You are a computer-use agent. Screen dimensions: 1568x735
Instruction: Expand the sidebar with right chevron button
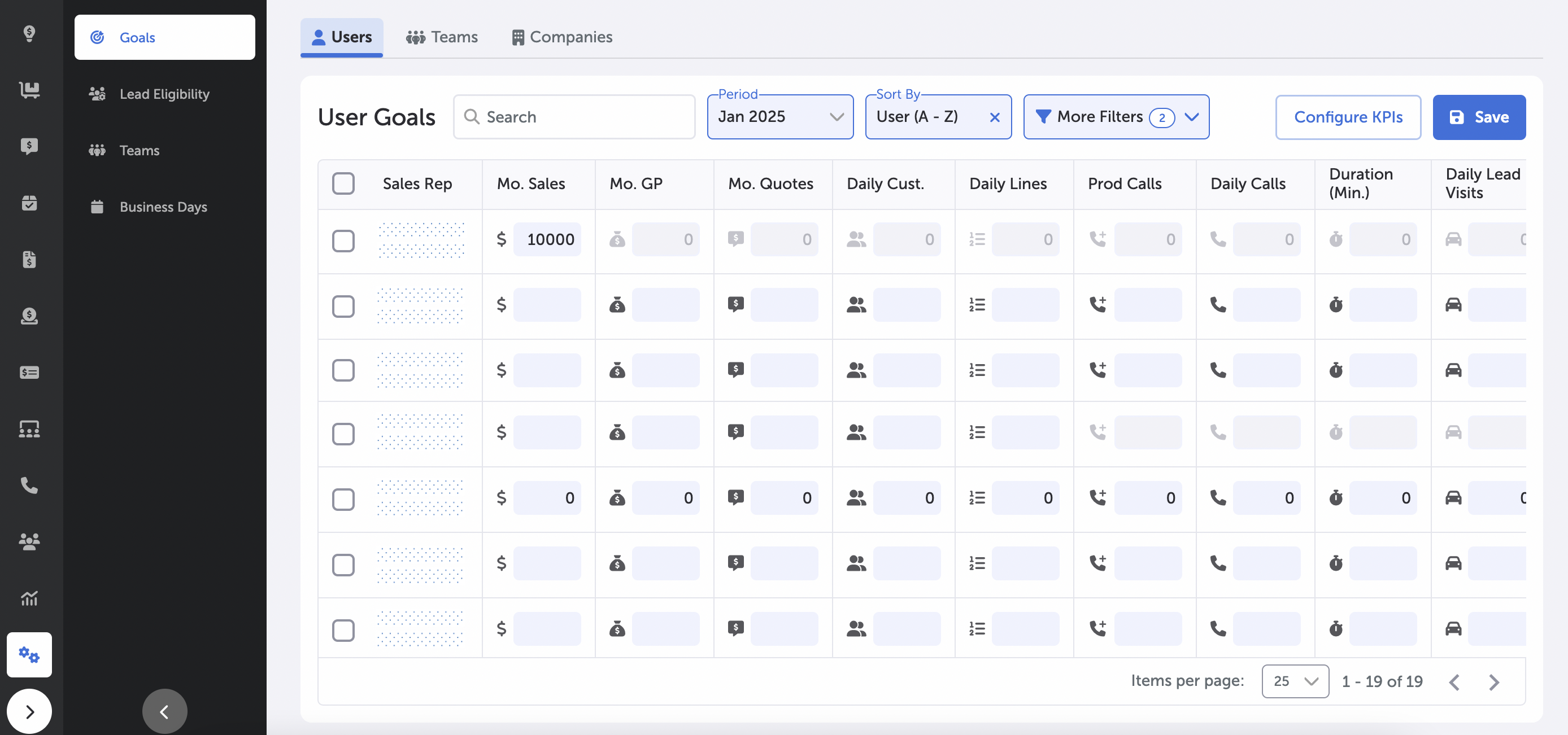pos(29,711)
